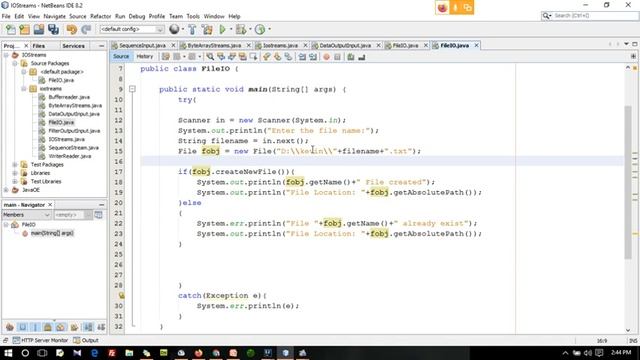Open the Debug menu
Viewport: 640px width, 360px height.
pyautogui.click(x=137, y=16)
